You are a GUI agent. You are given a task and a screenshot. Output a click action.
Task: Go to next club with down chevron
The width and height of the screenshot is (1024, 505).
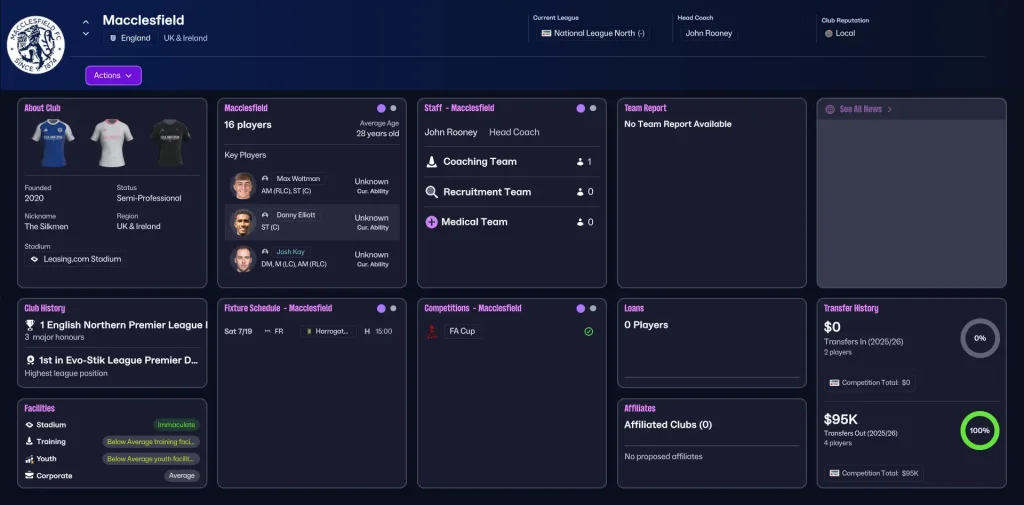86,34
